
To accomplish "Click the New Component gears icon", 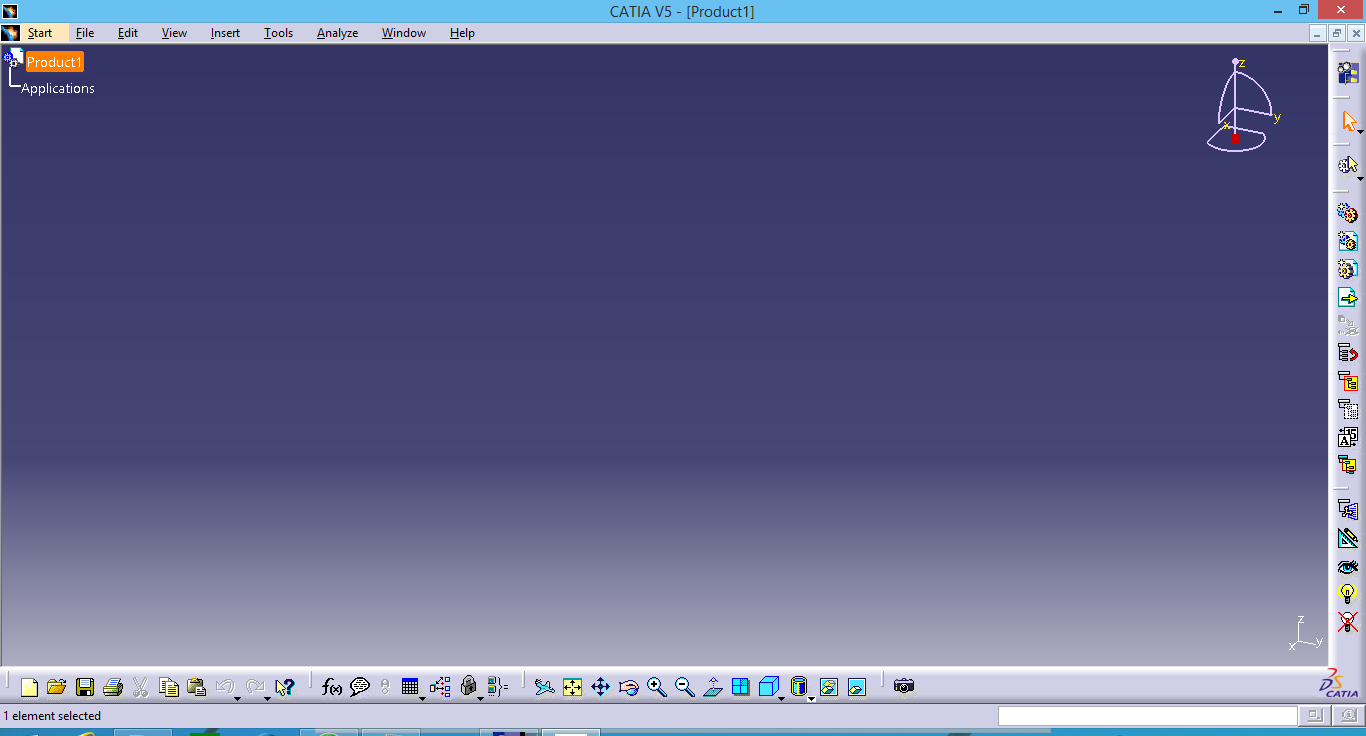I will click(1348, 213).
